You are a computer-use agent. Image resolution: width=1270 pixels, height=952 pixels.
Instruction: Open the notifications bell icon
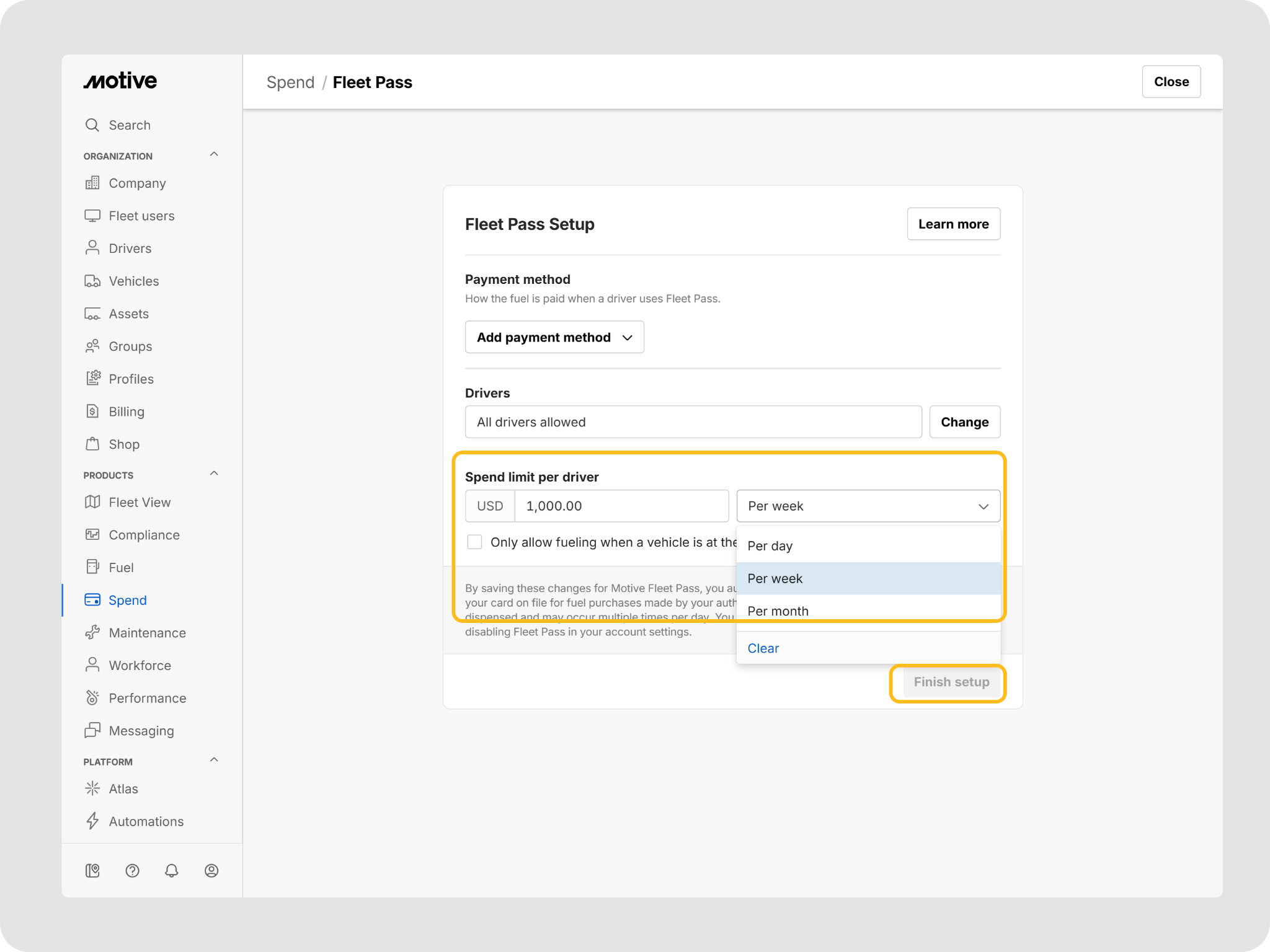(172, 871)
